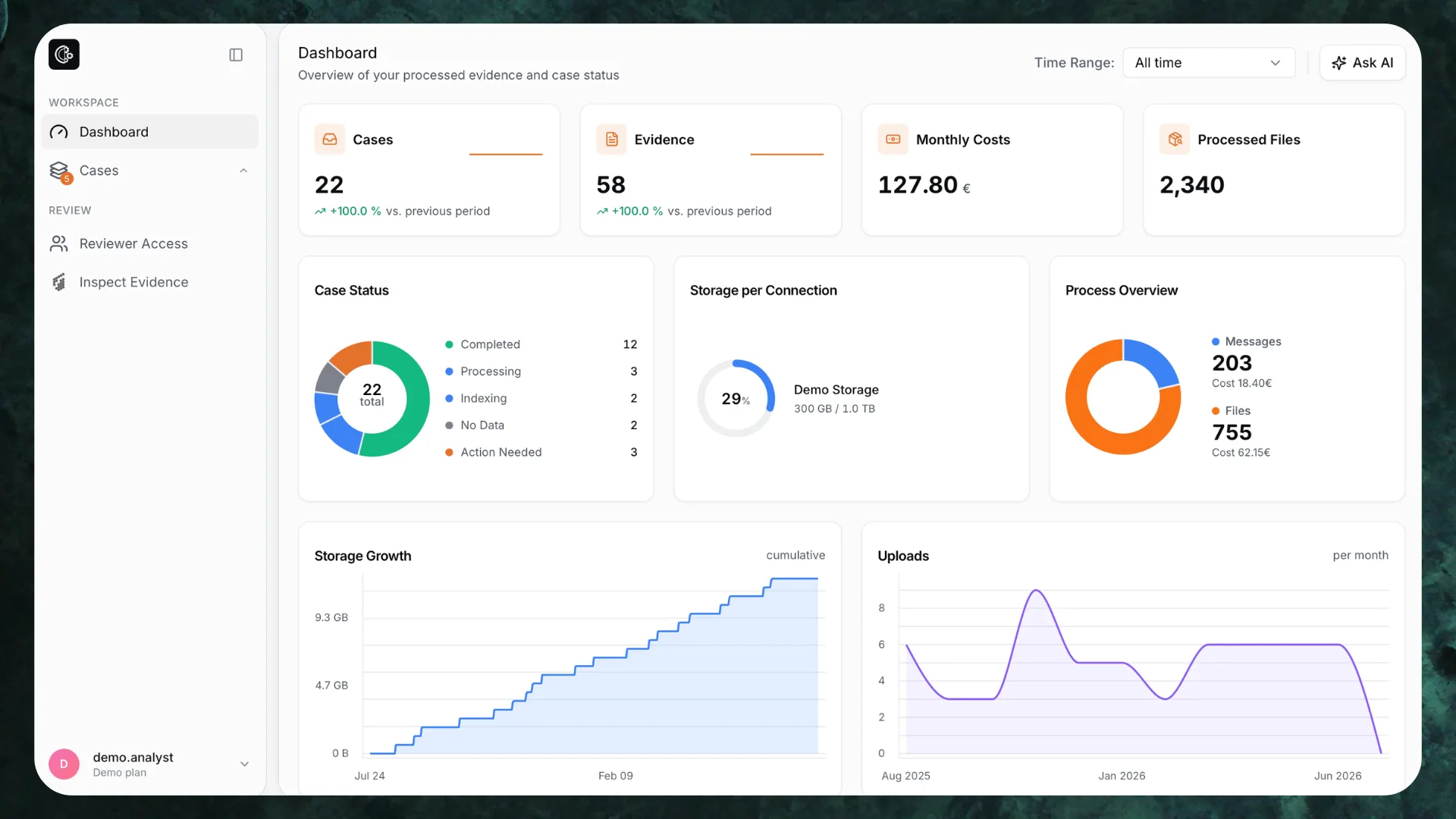Click the Dashboard gauge icon
This screenshot has width=1456, height=819.
(59, 132)
